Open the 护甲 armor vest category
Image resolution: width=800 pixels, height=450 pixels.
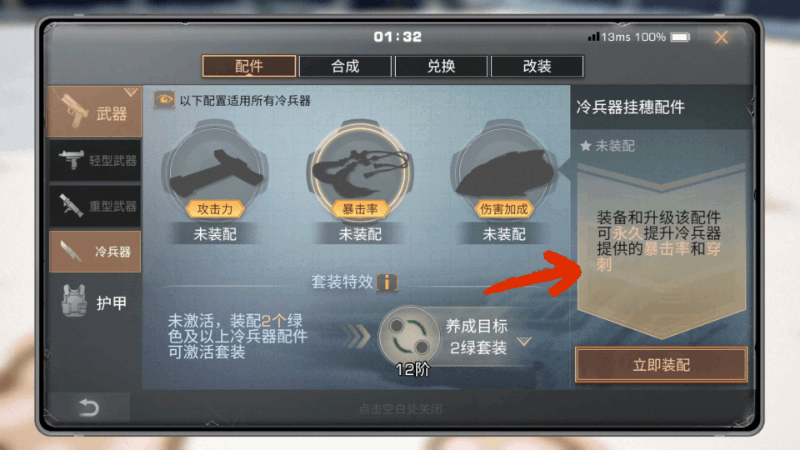pos(95,302)
